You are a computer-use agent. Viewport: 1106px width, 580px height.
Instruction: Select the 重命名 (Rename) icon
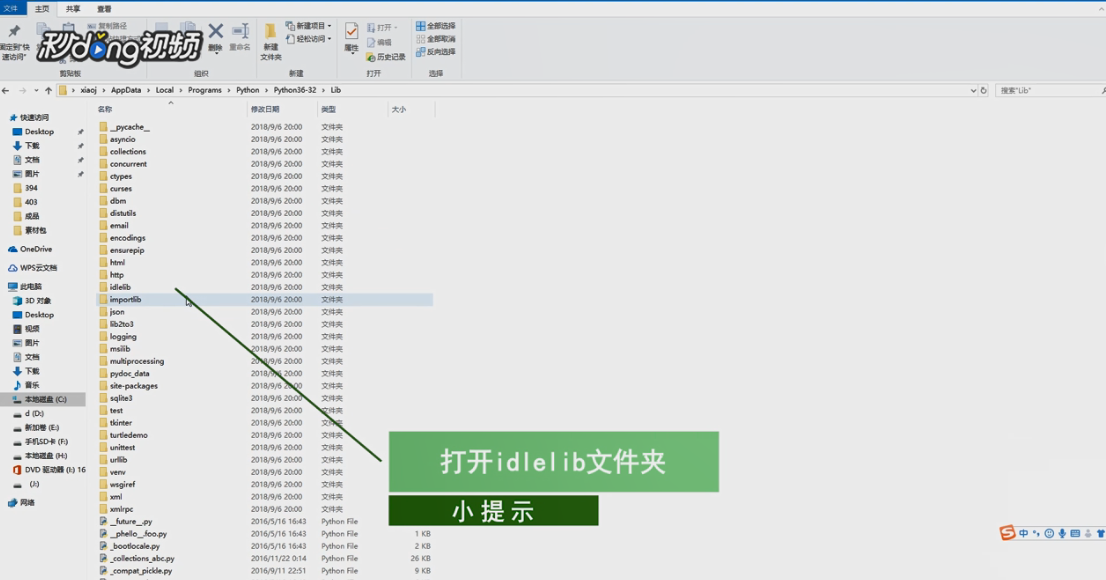click(240, 31)
